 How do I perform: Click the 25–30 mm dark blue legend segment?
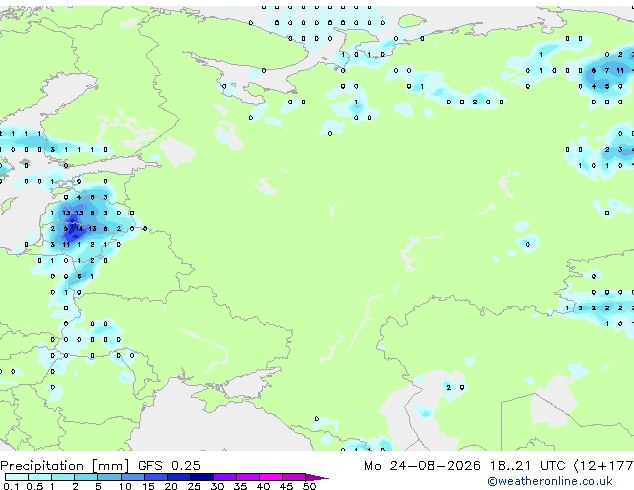tap(201, 477)
